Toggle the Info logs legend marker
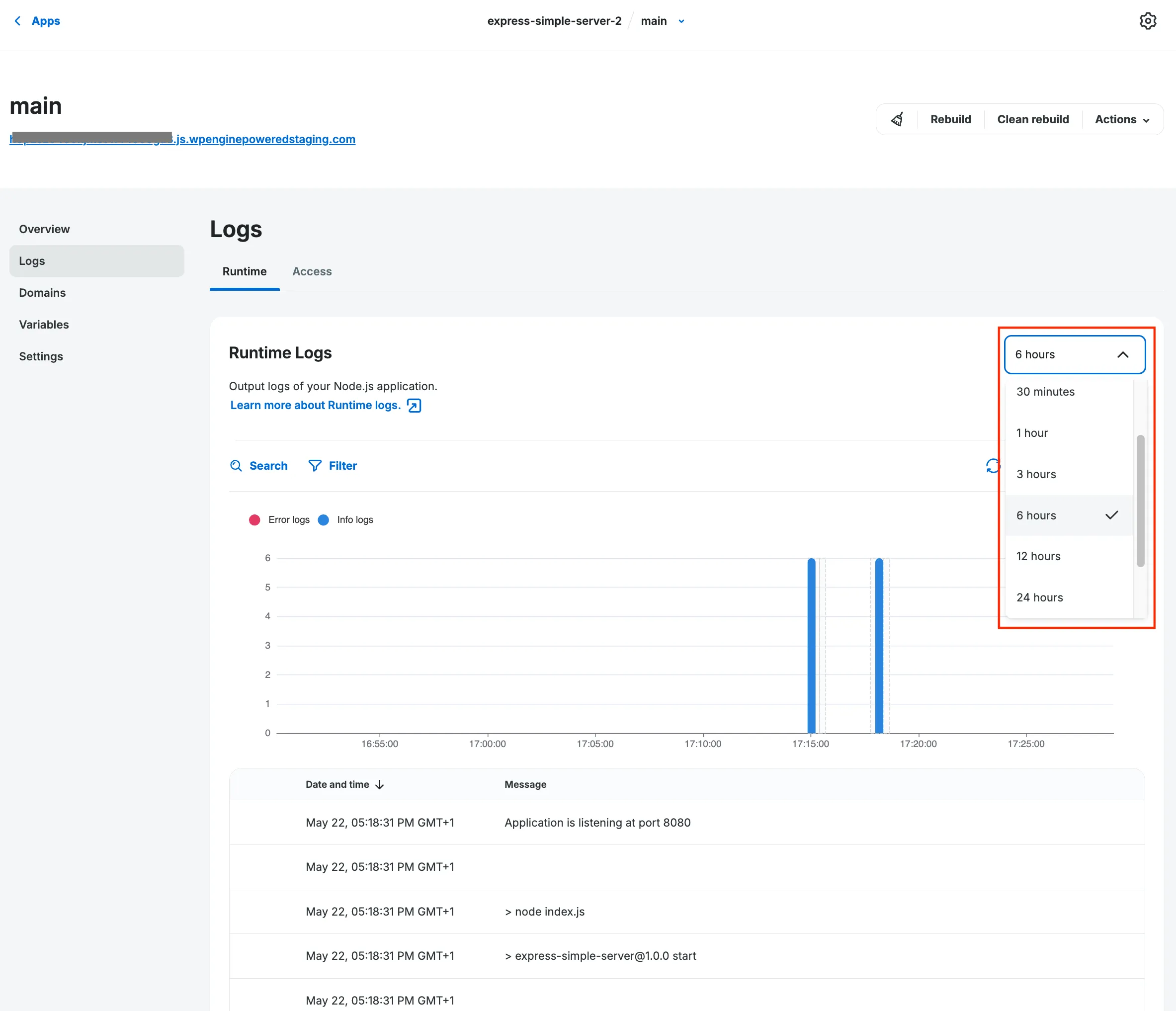The width and height of the screenshot is (1176, 1011). pos(324,519)
